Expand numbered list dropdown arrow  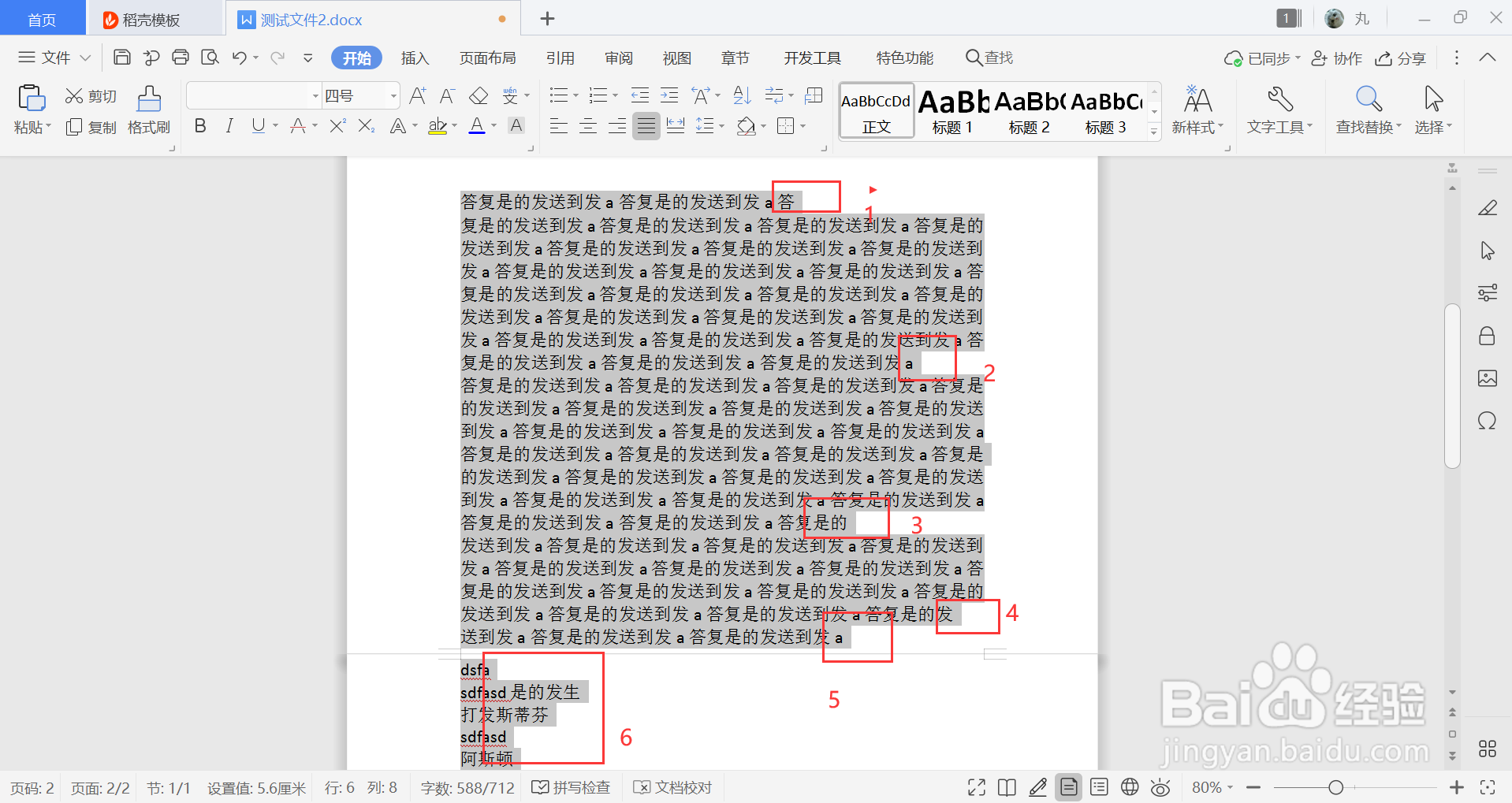(x=615, y=96)
